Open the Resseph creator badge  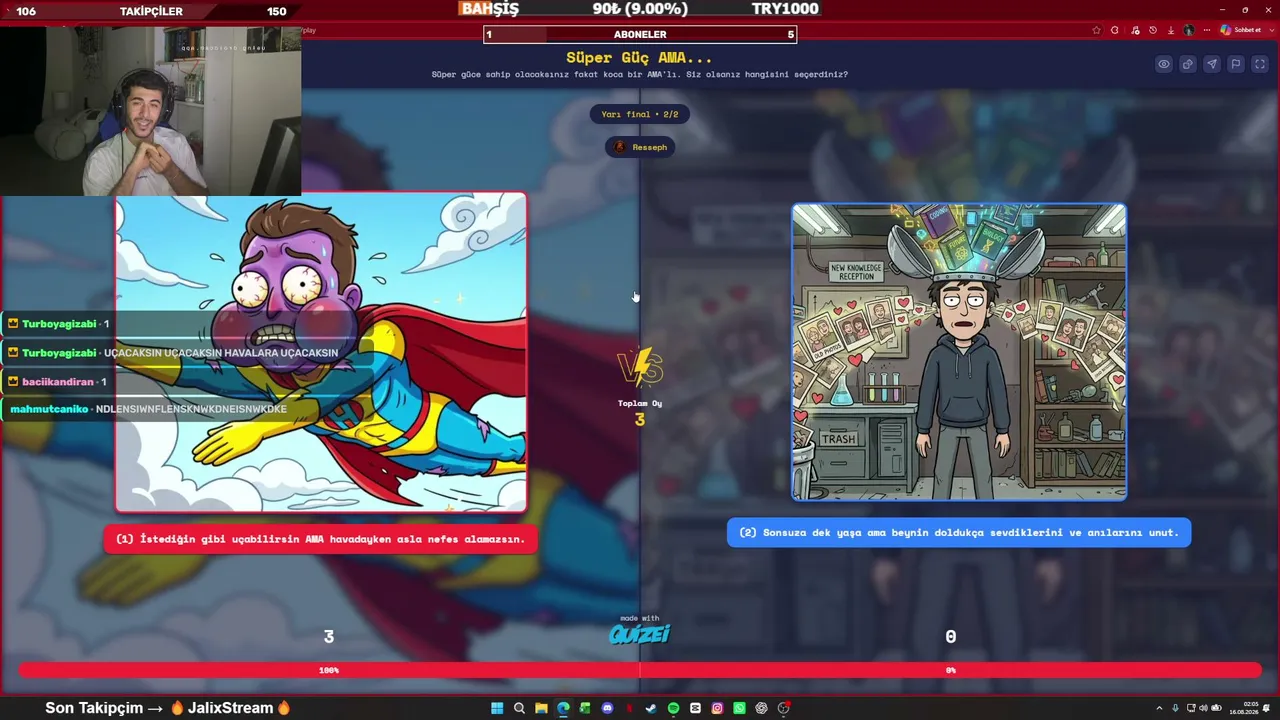[x=640, y=147]
